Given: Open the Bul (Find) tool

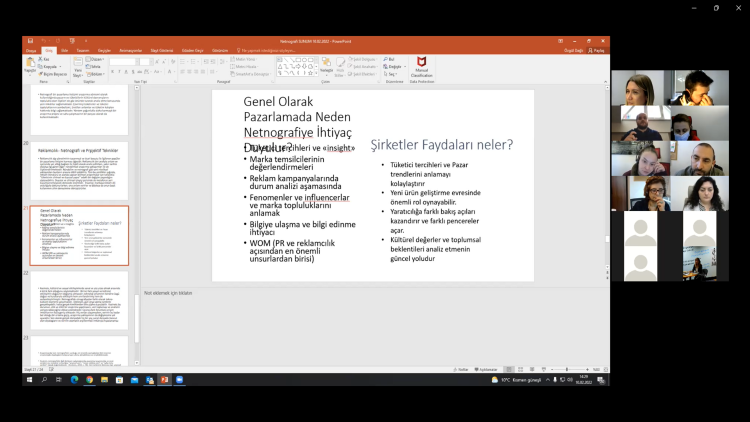Looking at the screenshot, I should click(x=390, y=59).
